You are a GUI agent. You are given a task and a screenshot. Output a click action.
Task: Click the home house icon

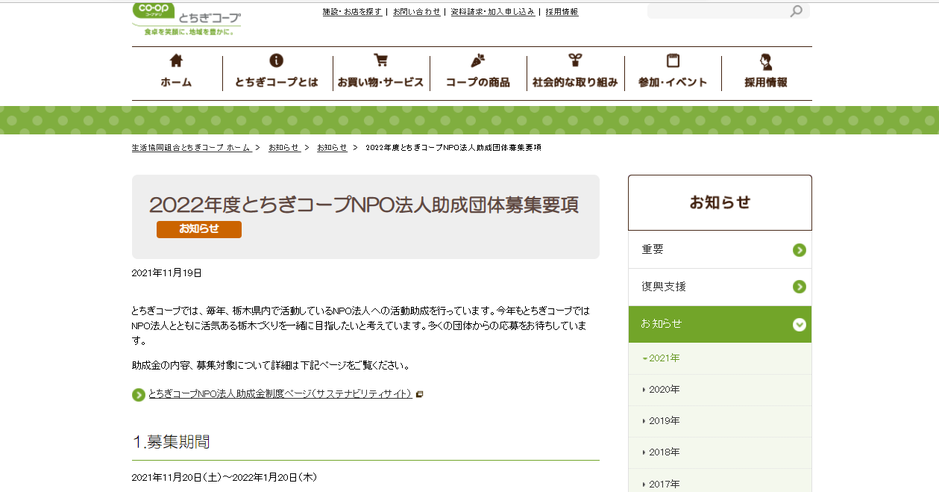click(x=176, y=60)
